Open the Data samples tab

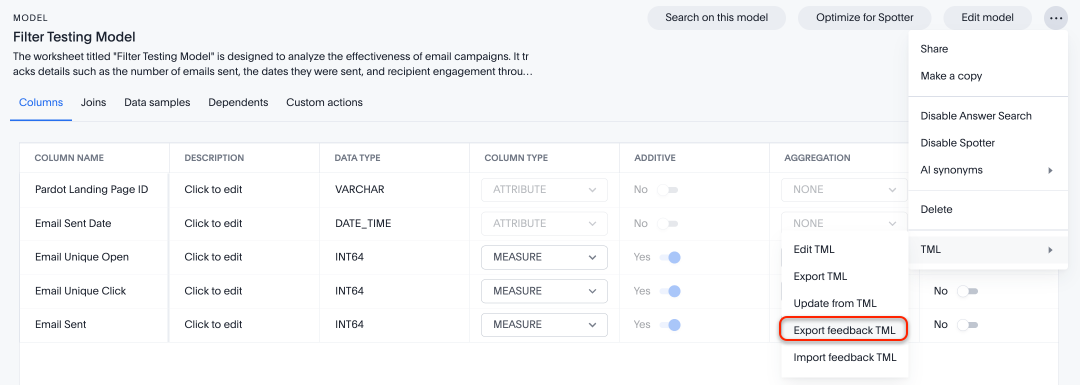tap(157, 103)
